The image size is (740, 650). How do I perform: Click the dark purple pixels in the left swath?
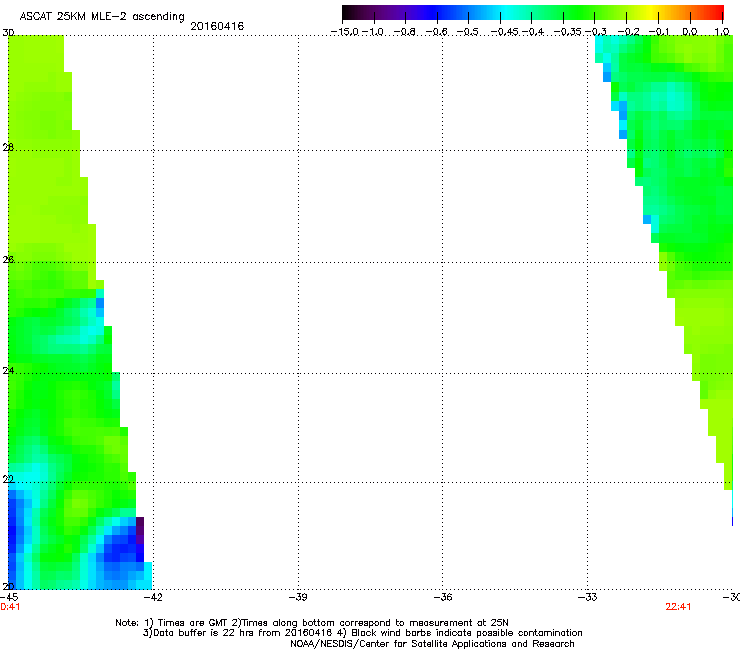coord(140,532)
